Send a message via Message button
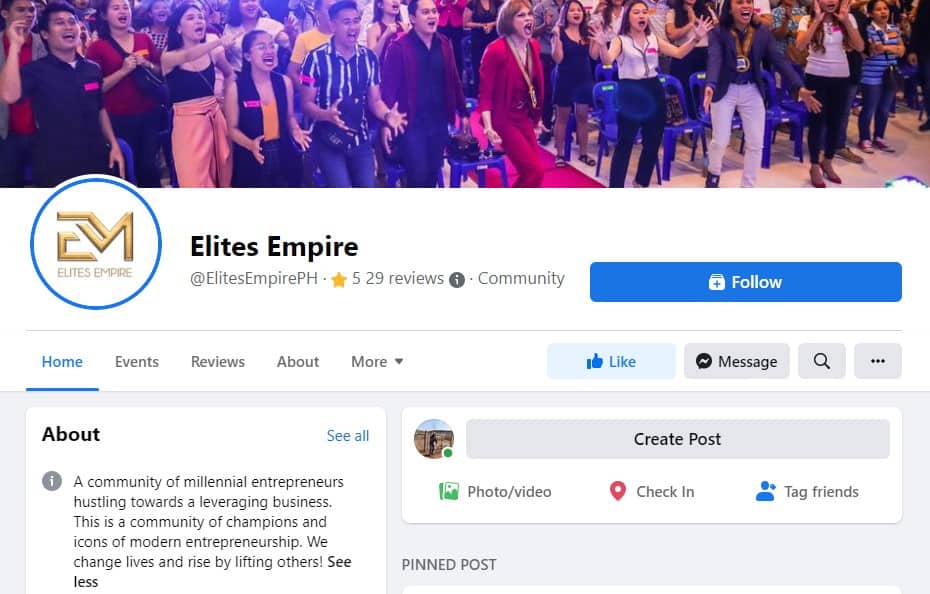Image resolution: width=930 pixels, height=594 pixels. pos(737,361)
